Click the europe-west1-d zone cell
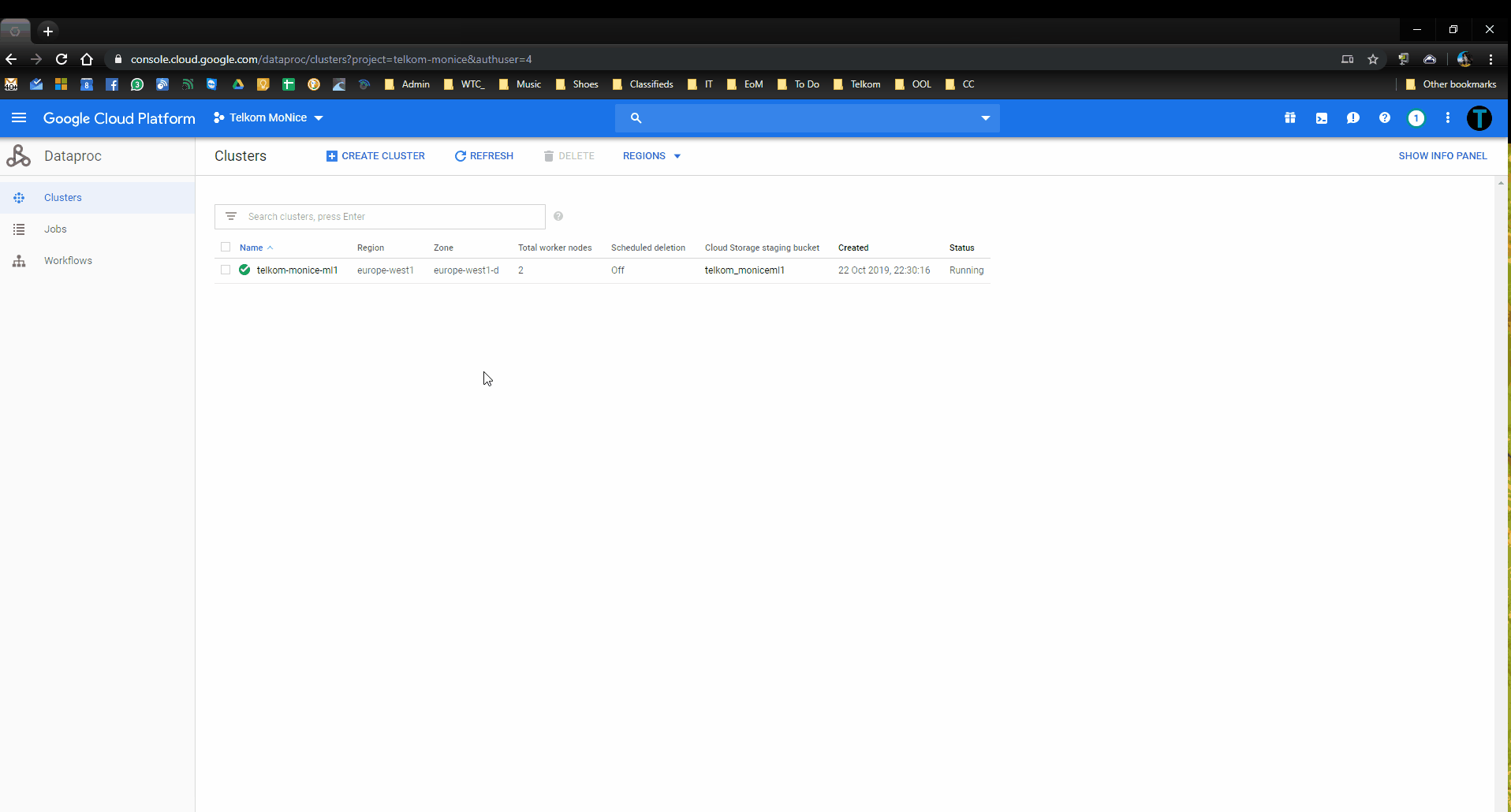 [466, 270]
